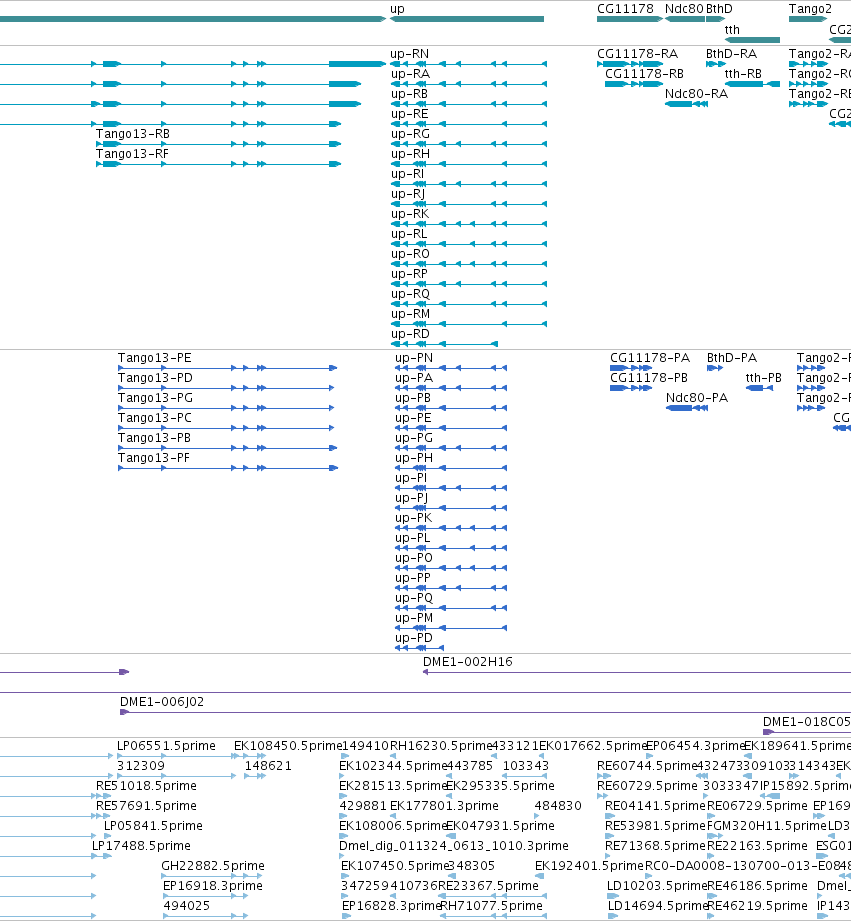Select BAC clone DME1-006J02

click(x=485, y=712)
